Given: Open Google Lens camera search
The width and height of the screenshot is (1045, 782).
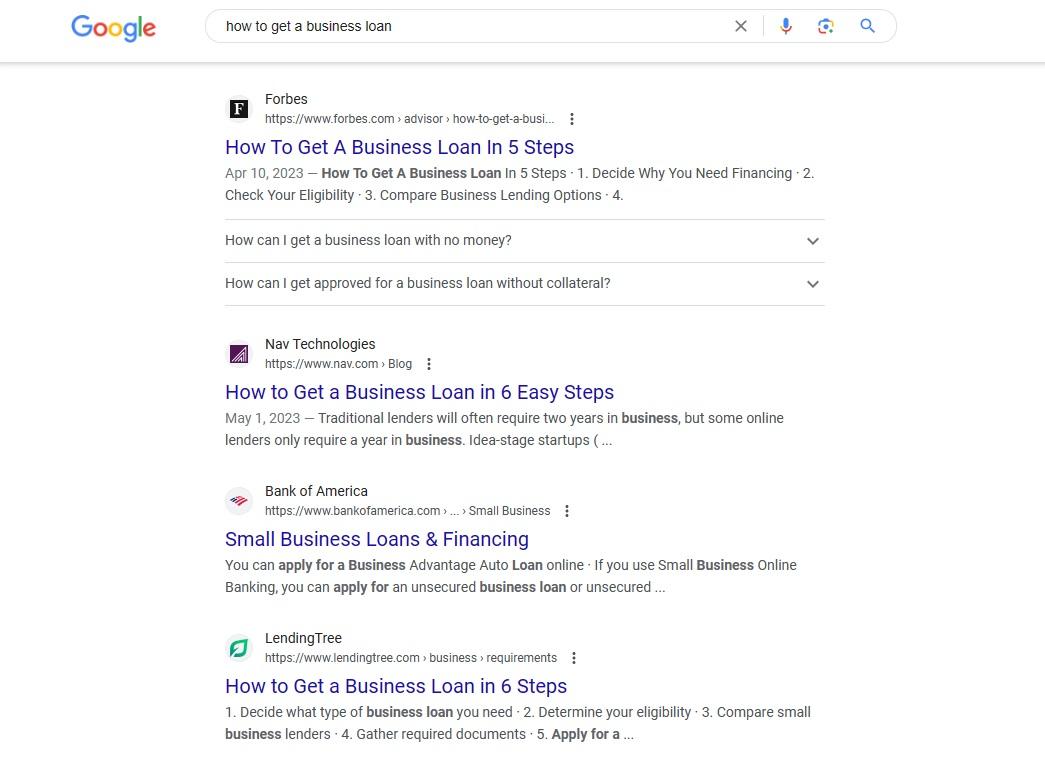Looking at the screenshot, I should point(826,26).
